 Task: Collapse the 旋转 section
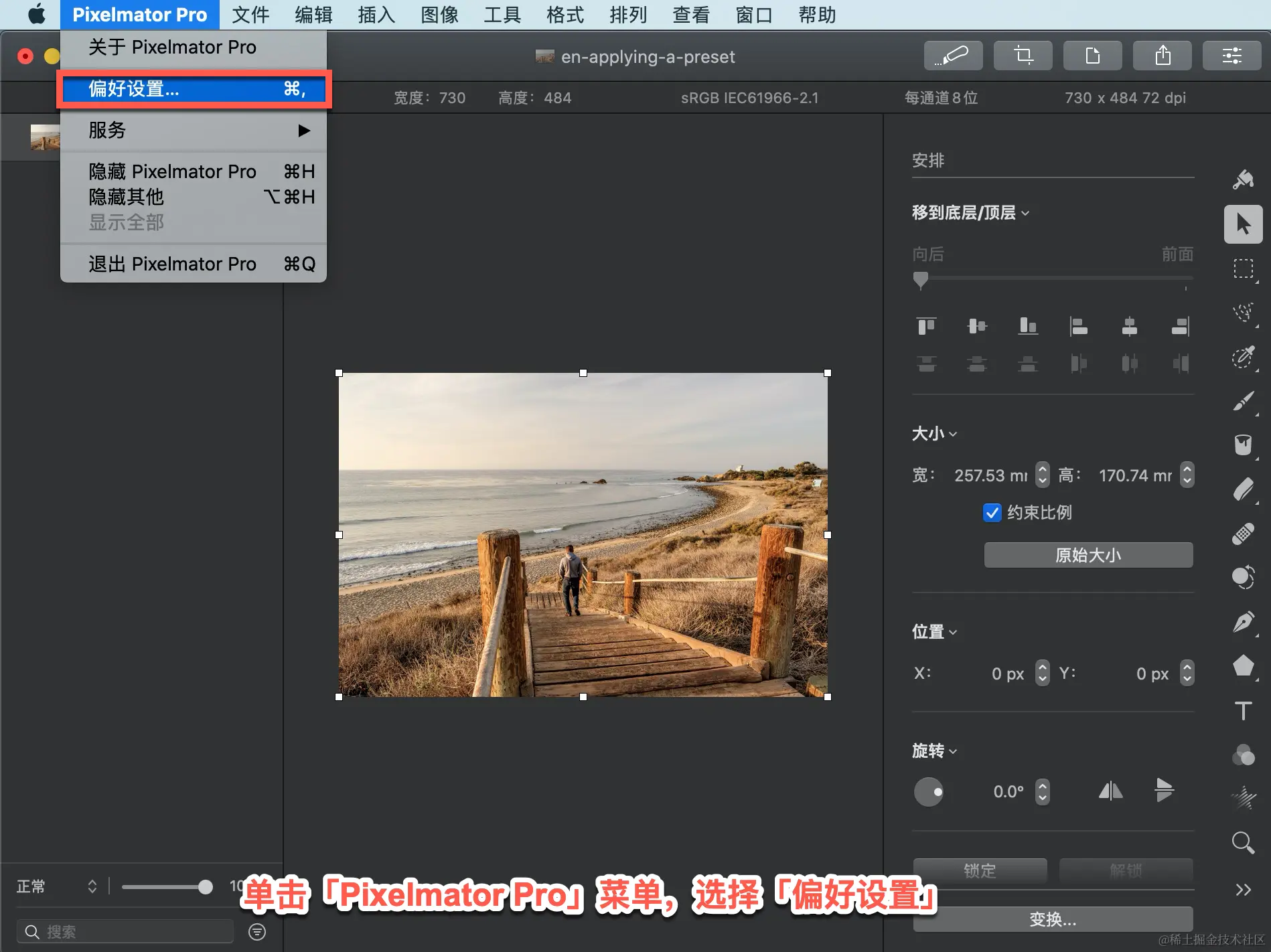pyautogui.click(x=934, y=750)
